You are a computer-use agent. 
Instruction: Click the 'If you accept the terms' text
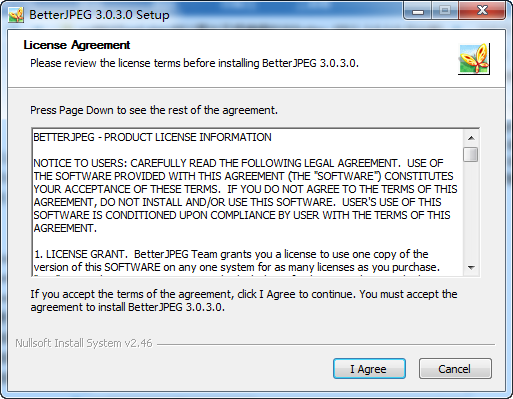[244, 300]
